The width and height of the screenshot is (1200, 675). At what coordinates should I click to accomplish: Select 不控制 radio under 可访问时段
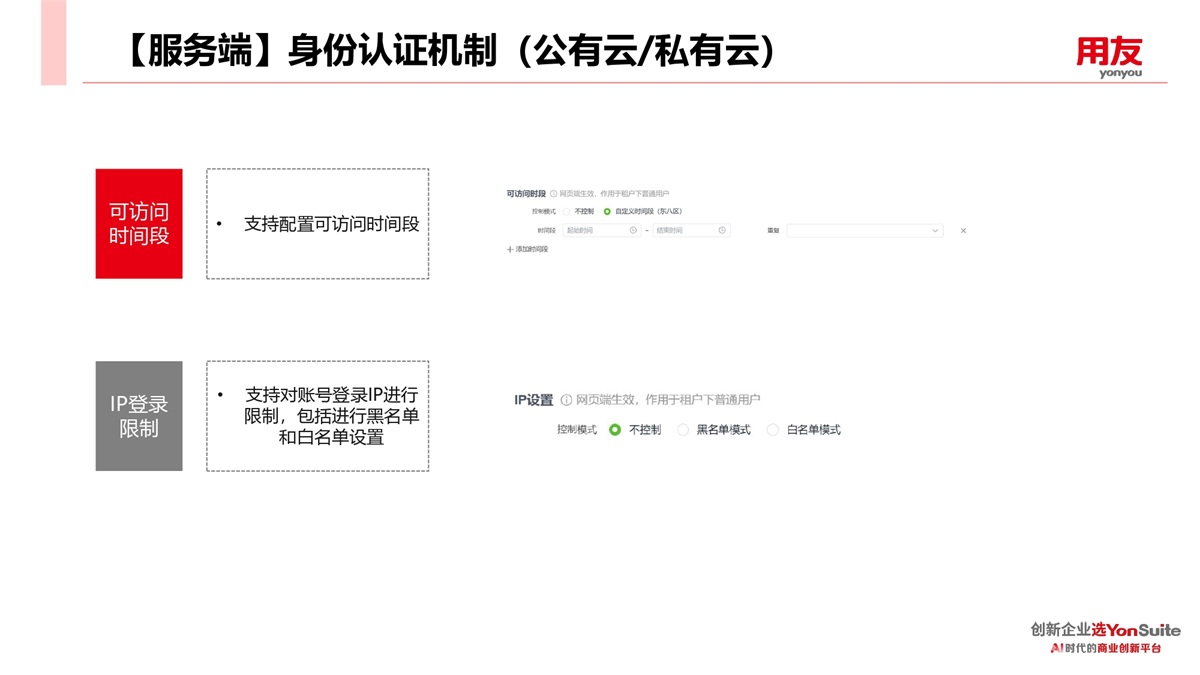click(x=566, y=211)
